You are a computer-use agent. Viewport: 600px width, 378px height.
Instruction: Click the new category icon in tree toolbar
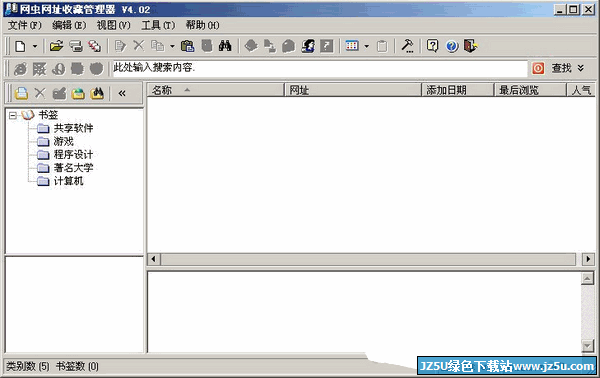[x=21, y=93]
